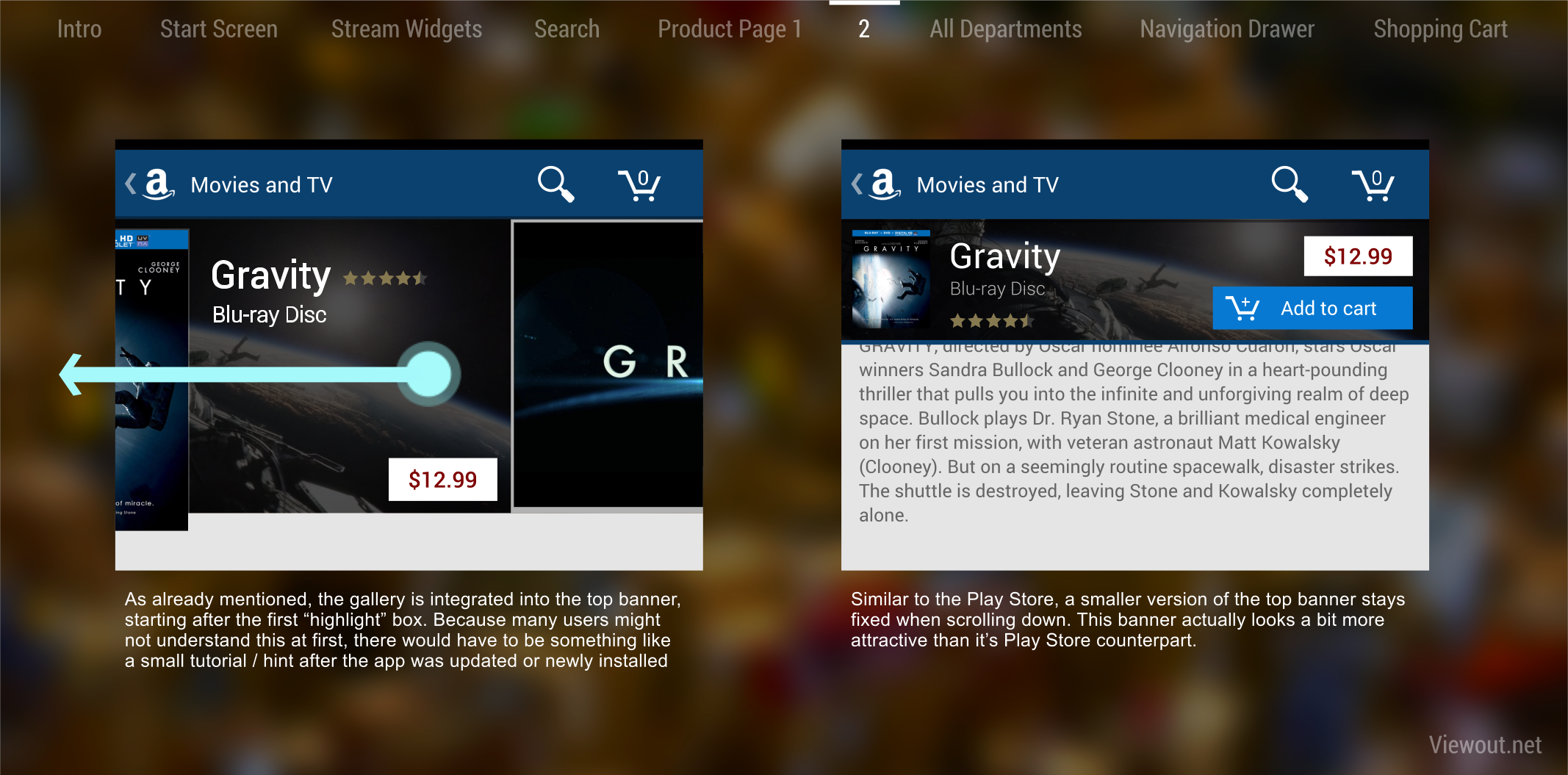Open cart icon in right mockup header
Screen dimensions: 1568x775
point(1373,185)
